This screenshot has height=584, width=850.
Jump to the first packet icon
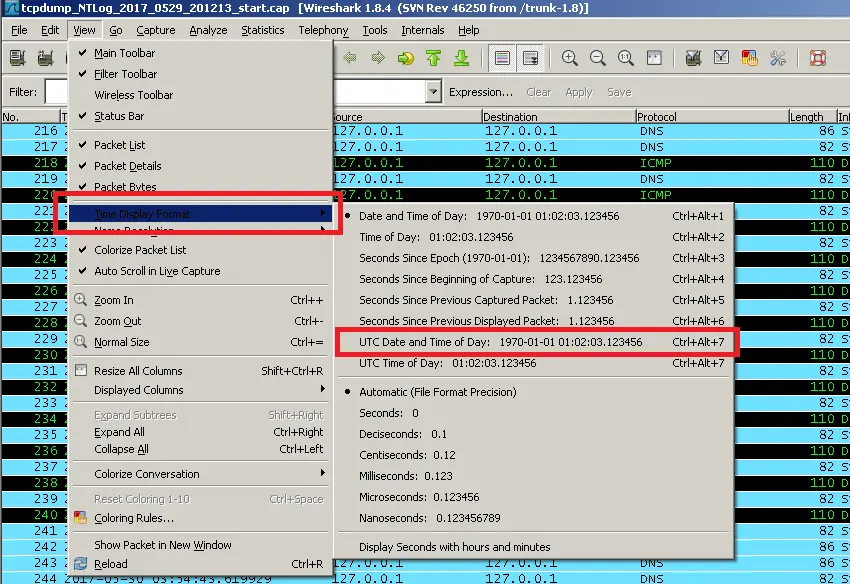click(434, 57)
